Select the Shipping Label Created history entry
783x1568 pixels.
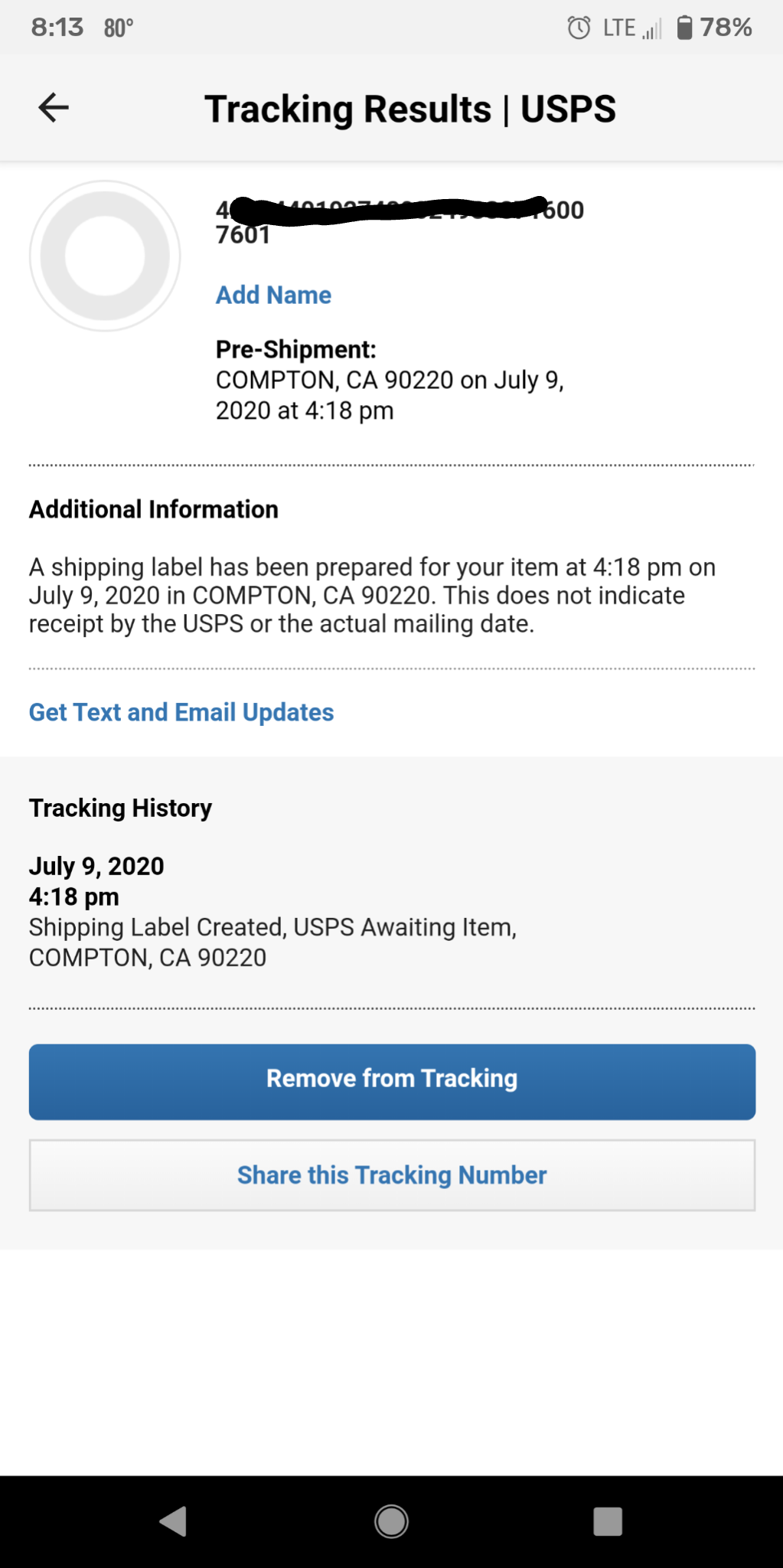(x=272, y=942)
